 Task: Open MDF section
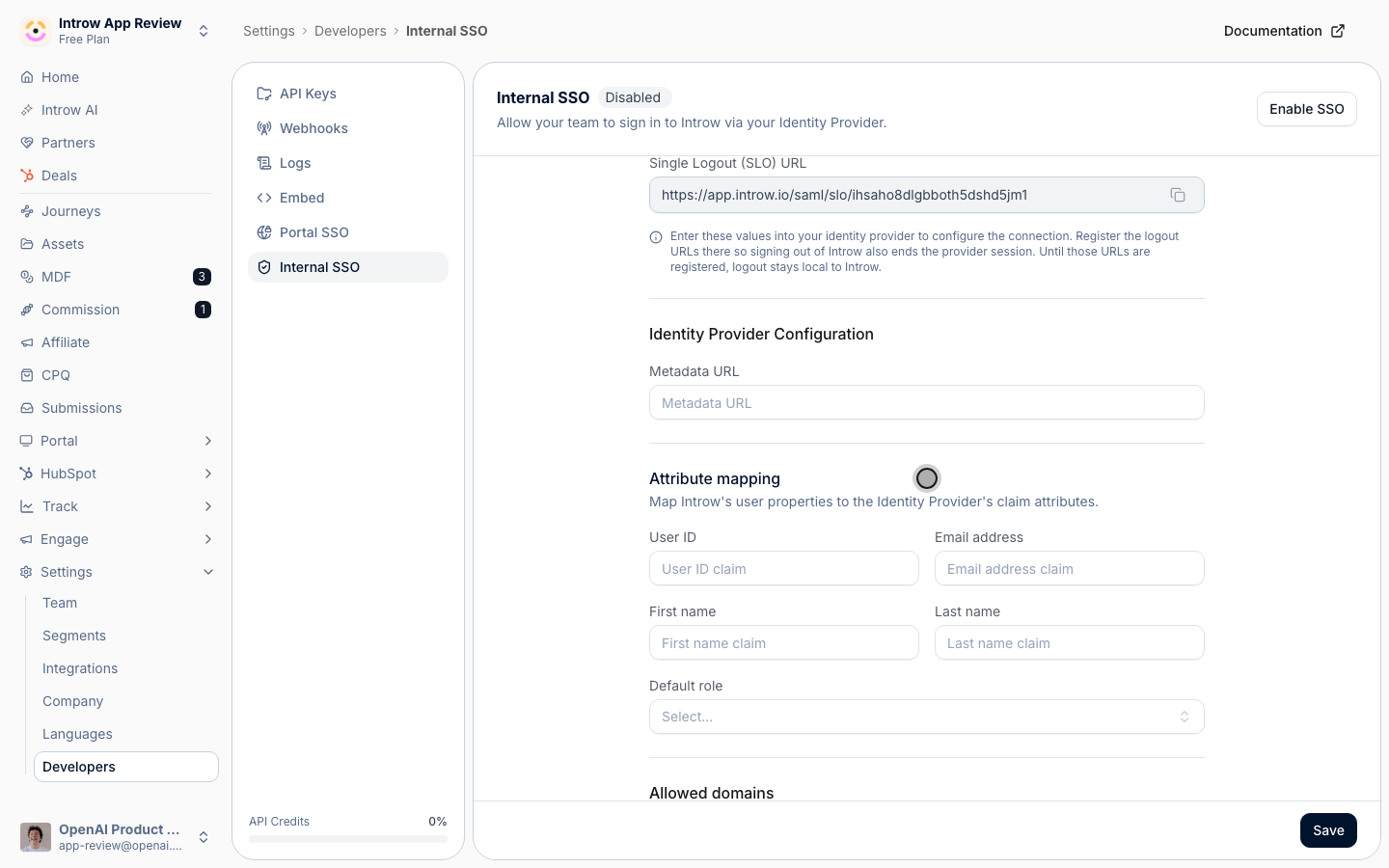(x=116, y=277)
